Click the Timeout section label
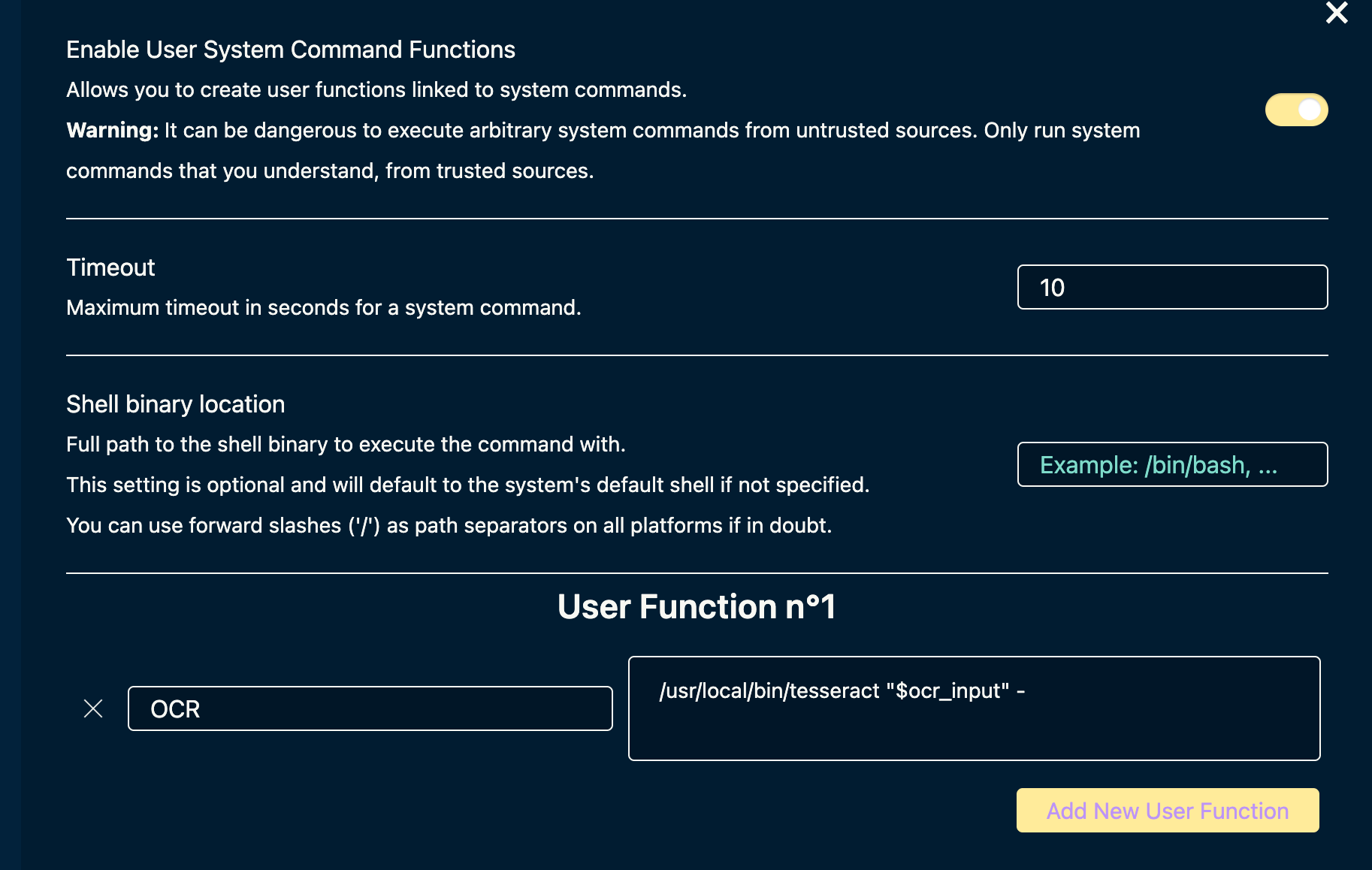Image resolution: width=1372 pixels, height=870 pixels. pos(110,267)
